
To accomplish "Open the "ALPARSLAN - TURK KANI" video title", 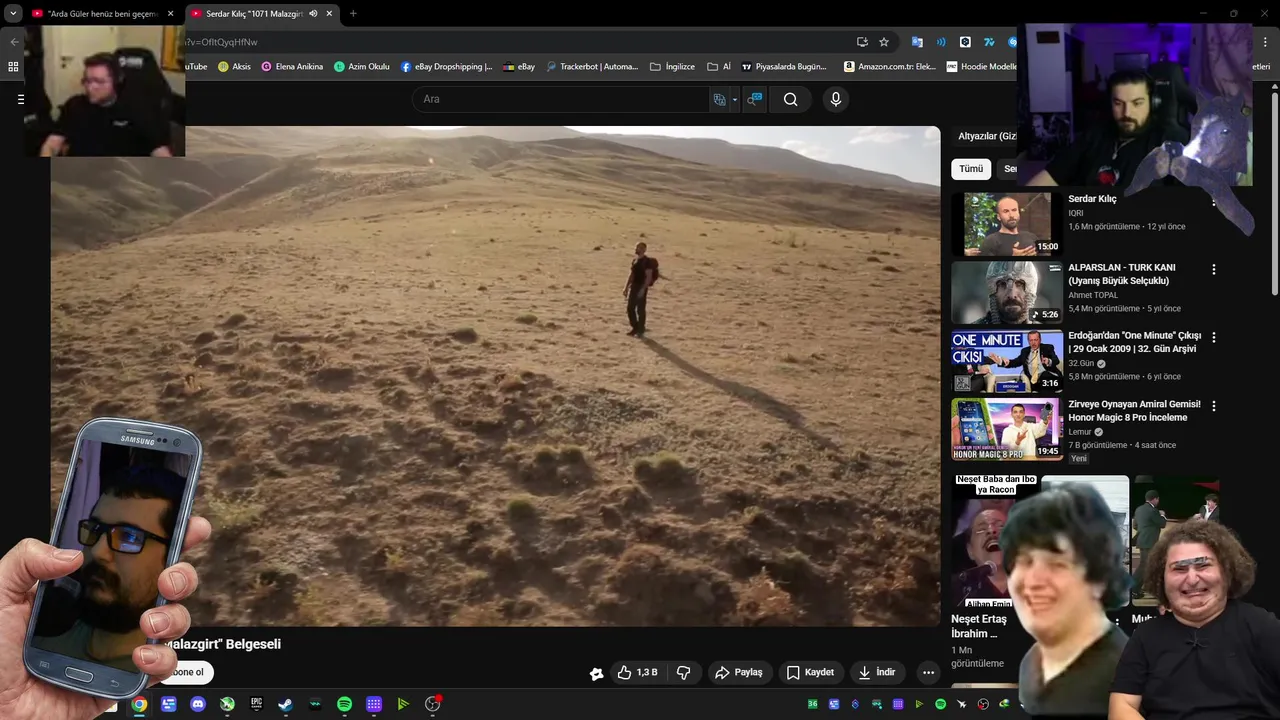I will point(1122,274).
